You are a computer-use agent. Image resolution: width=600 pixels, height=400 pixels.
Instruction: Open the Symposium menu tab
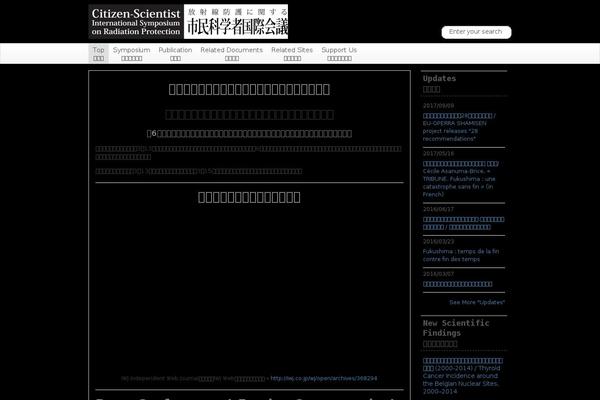(131, 54)
